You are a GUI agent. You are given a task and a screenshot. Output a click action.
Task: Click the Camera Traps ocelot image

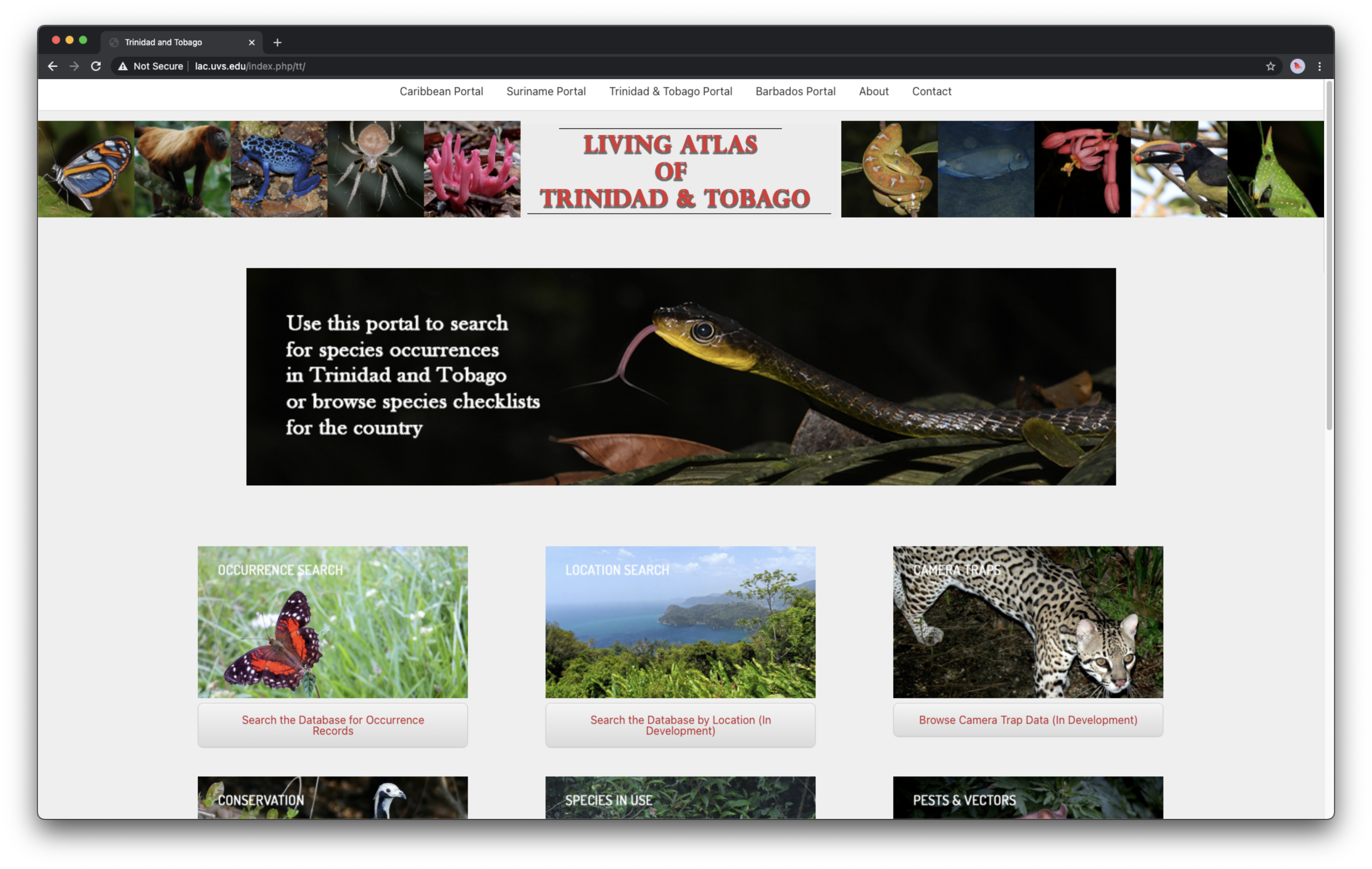point(1027,622)
